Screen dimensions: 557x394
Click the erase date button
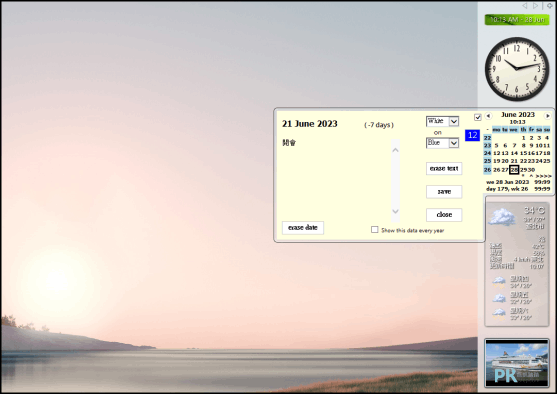point(303,228)
